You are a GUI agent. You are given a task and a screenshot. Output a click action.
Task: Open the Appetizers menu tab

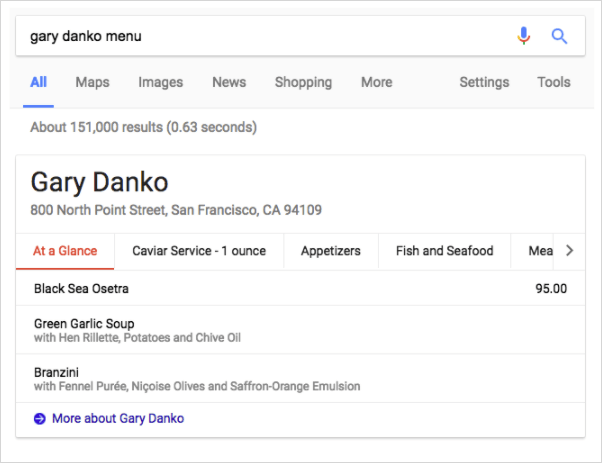pyautogui.click(x=331, y=251)
